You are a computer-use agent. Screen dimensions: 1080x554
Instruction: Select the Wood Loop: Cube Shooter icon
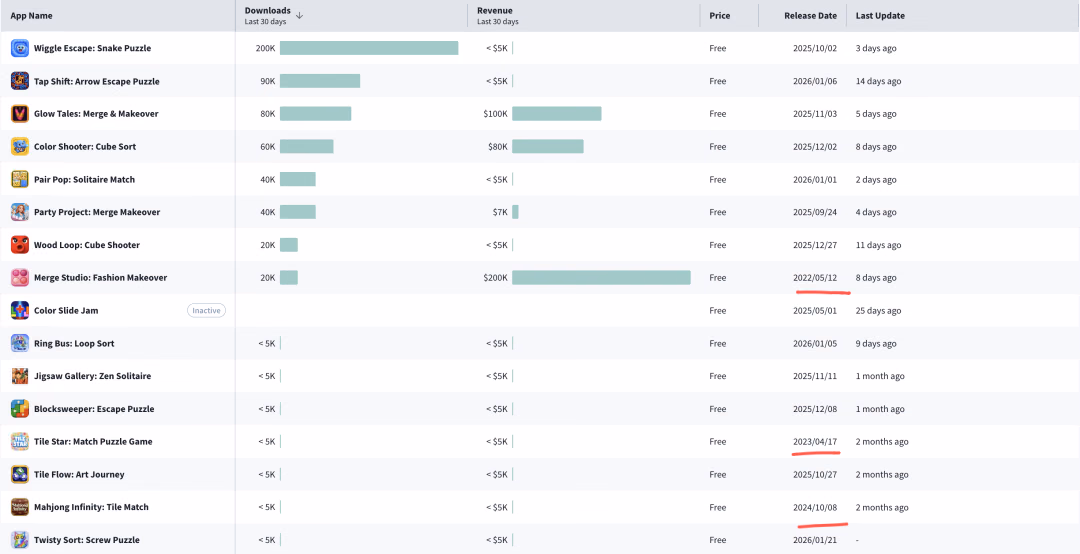coord(20,245)
